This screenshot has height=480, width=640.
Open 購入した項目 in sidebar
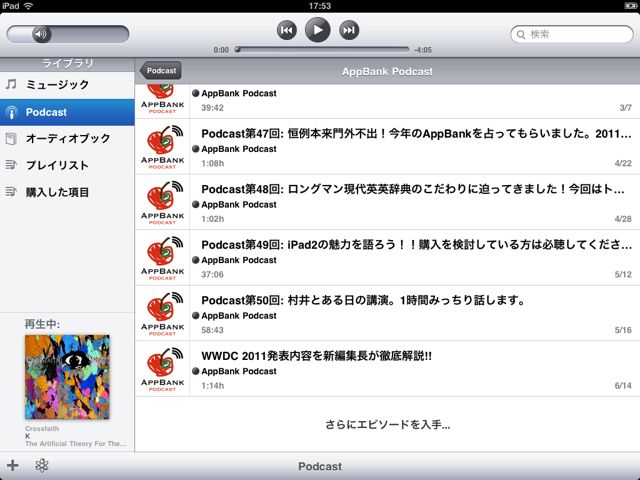tap(67, 192)
